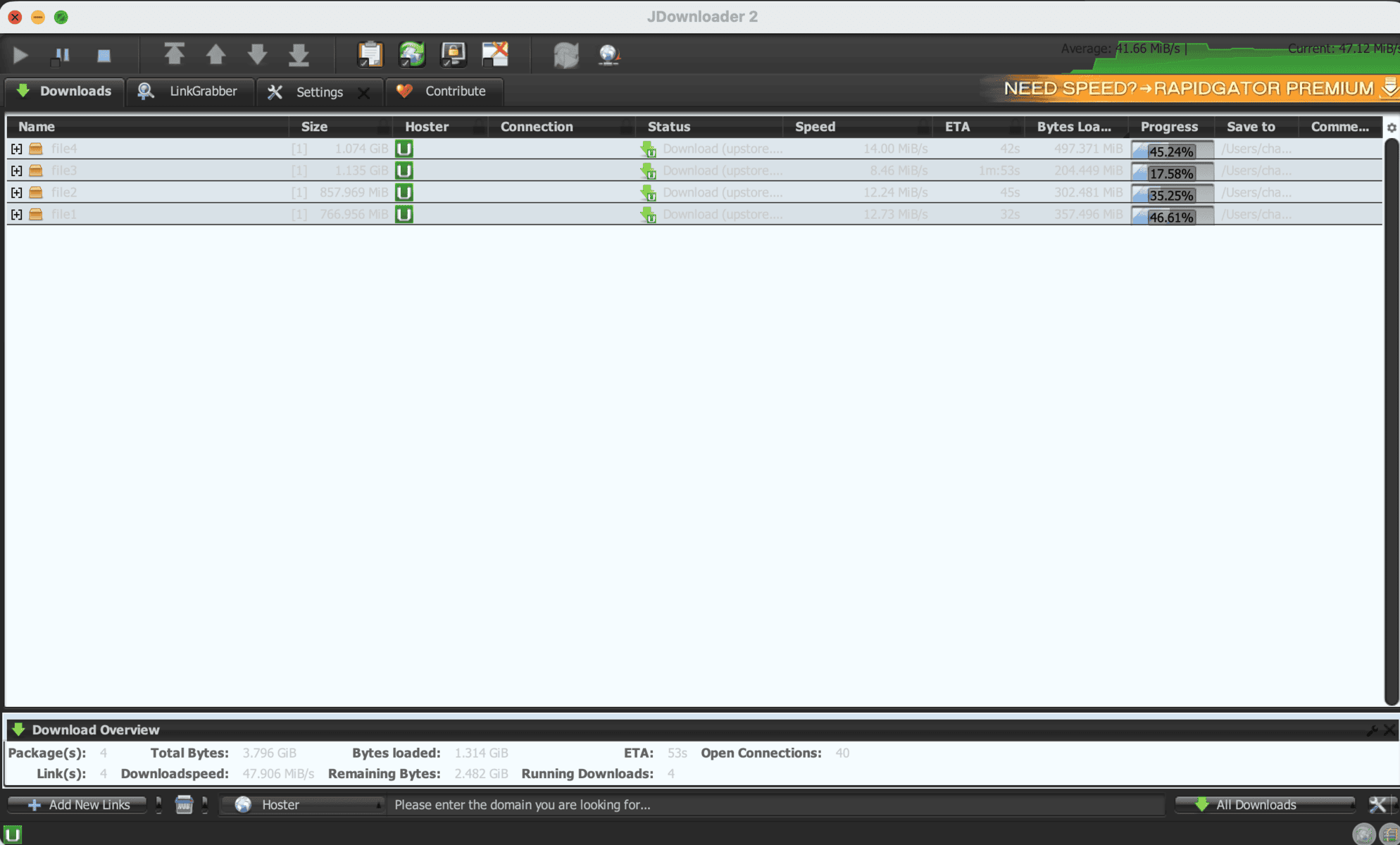Expand the file1 package

[17, 214]
